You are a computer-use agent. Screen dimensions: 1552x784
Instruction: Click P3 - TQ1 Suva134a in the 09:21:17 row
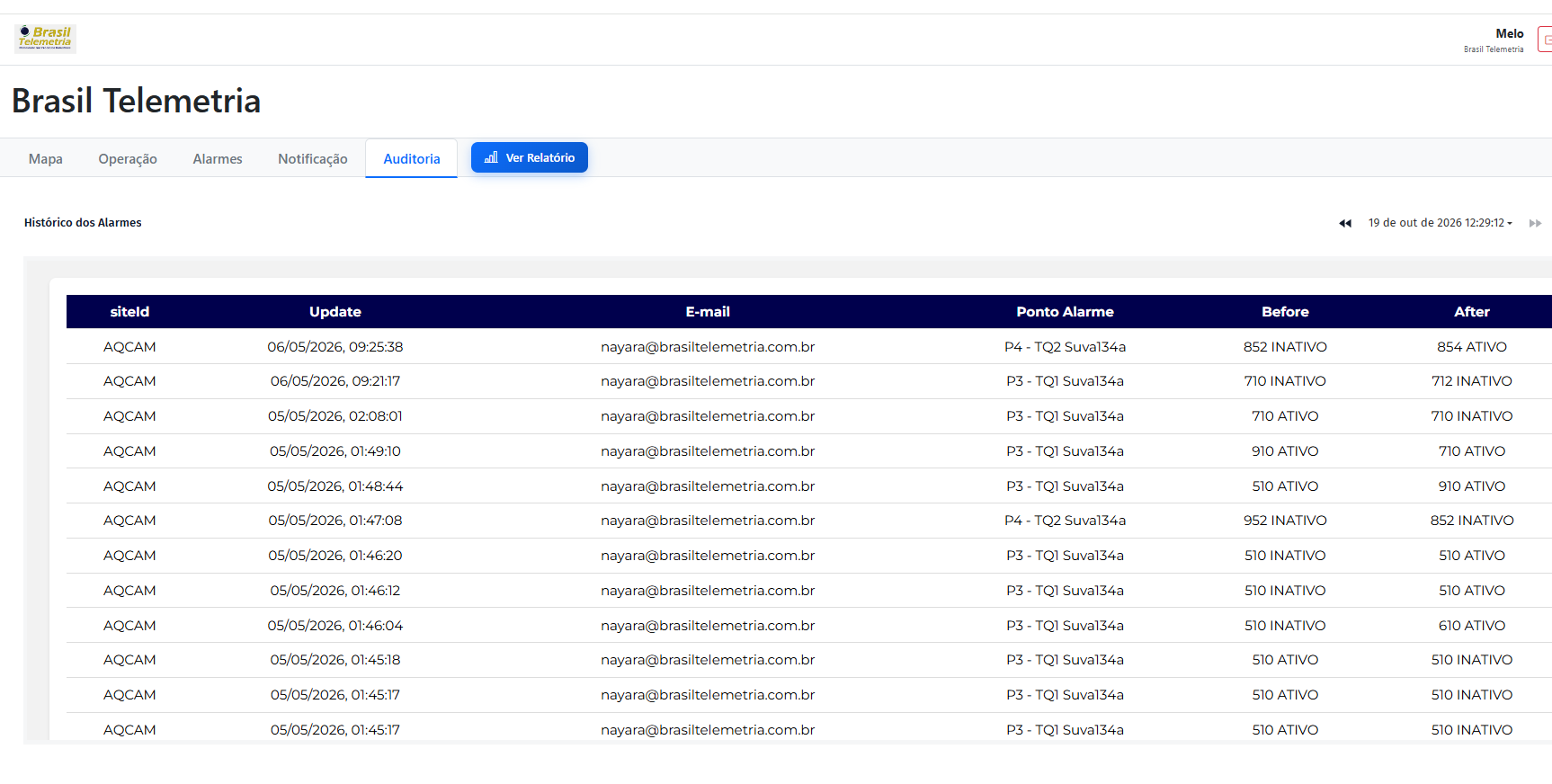(x=1065, y=381)
